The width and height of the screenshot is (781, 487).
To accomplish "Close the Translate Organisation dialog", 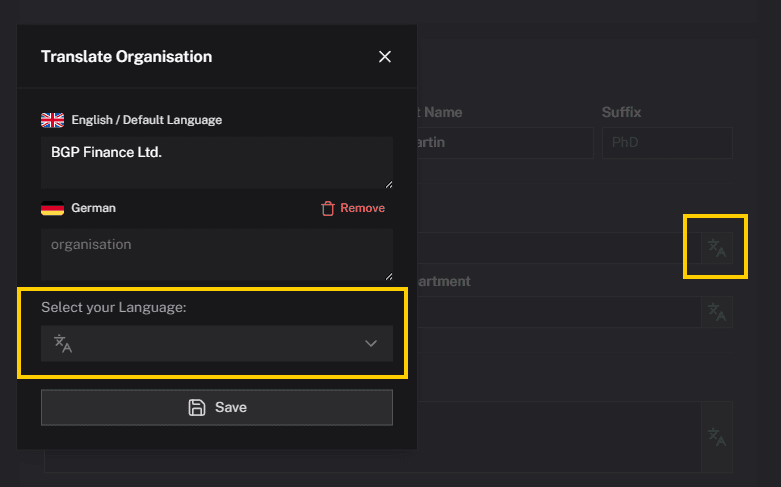I will coord(385,57).
